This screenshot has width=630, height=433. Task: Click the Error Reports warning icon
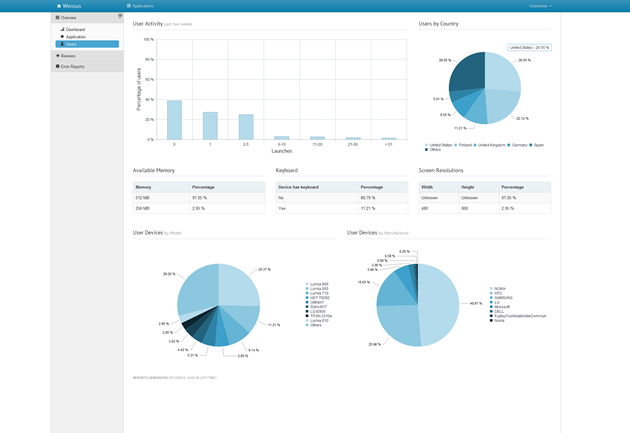click(x=58, y=67)
